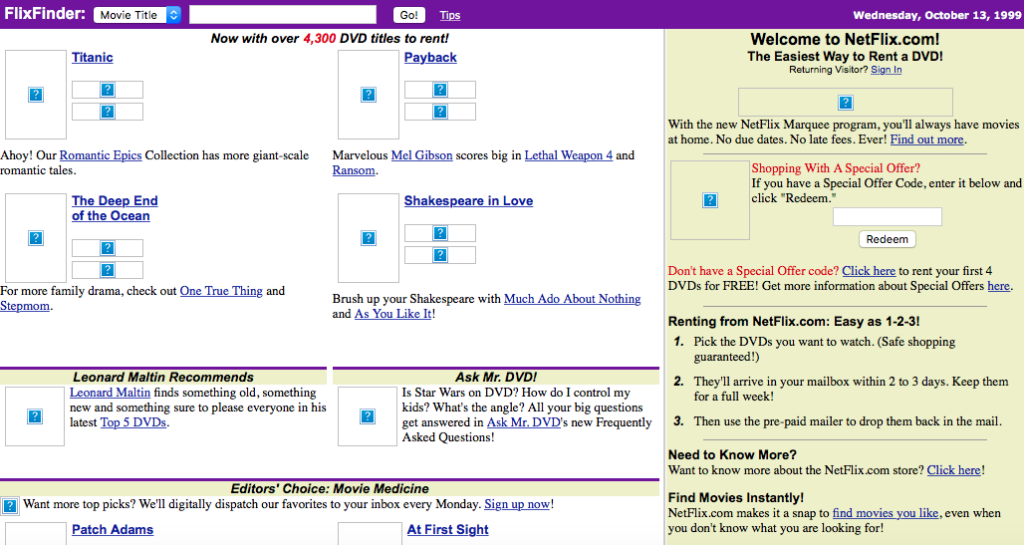Open the Mel Gibson link
The image size is (1024, 545).
(422, 155)
